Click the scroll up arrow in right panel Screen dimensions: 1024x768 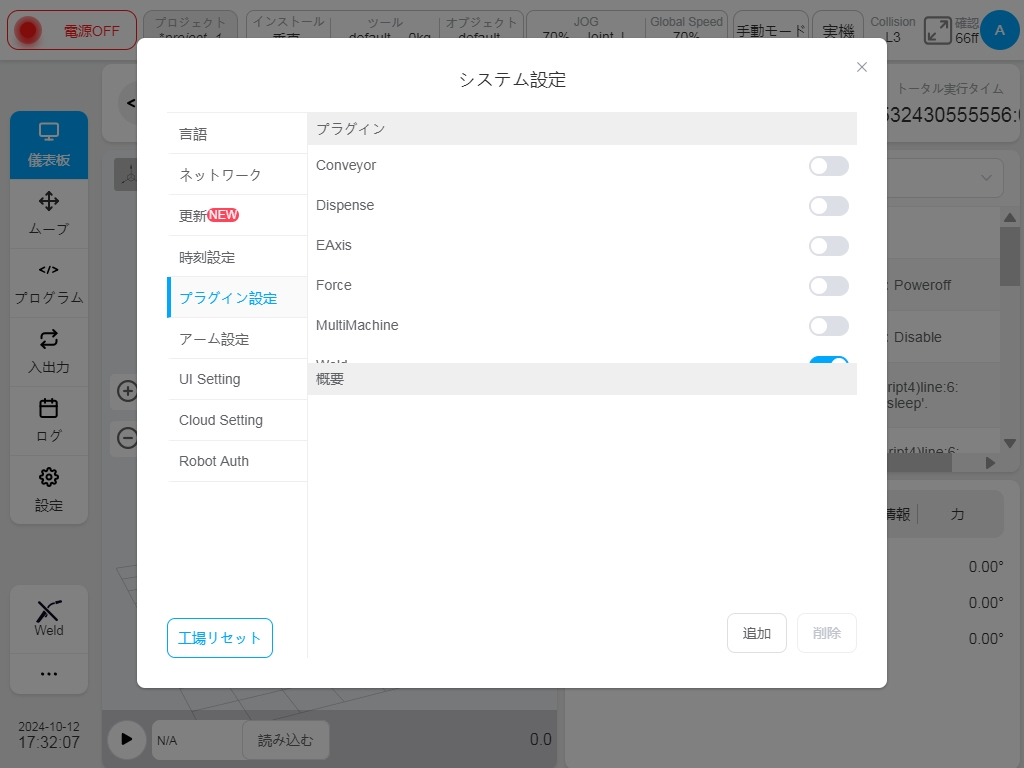[1010, 217]
